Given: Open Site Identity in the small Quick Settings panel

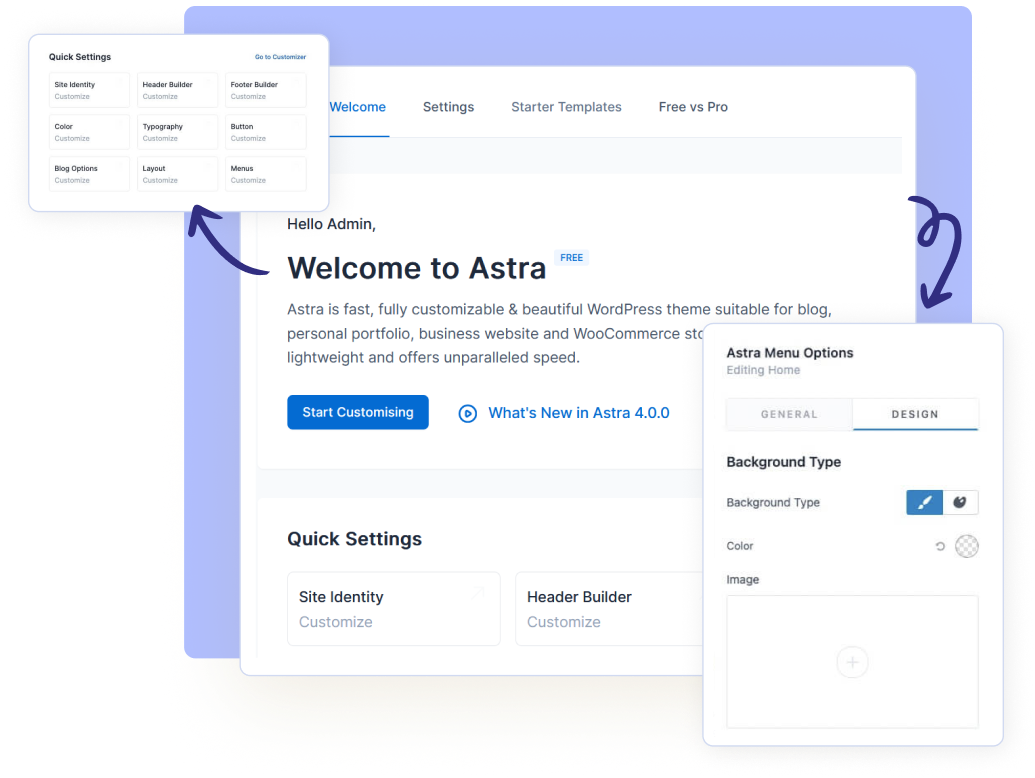Looking at the screenshot, I should [x=89, y=90].
